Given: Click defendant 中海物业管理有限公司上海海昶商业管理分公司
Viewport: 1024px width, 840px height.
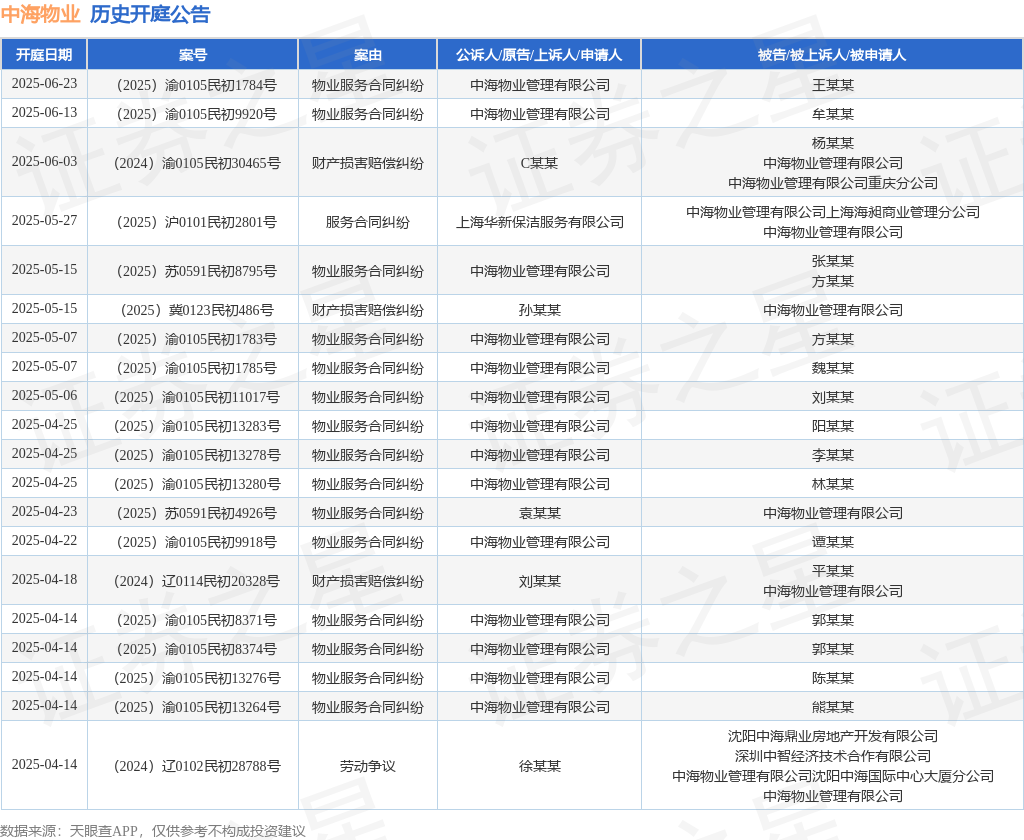Looking at the screenshot, I should pos(833,212).
